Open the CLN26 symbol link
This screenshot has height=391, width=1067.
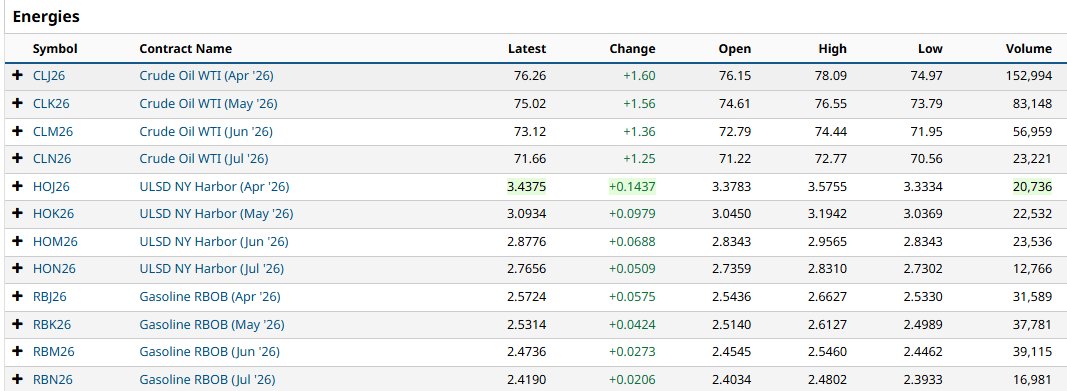click(x=52, y=158)
